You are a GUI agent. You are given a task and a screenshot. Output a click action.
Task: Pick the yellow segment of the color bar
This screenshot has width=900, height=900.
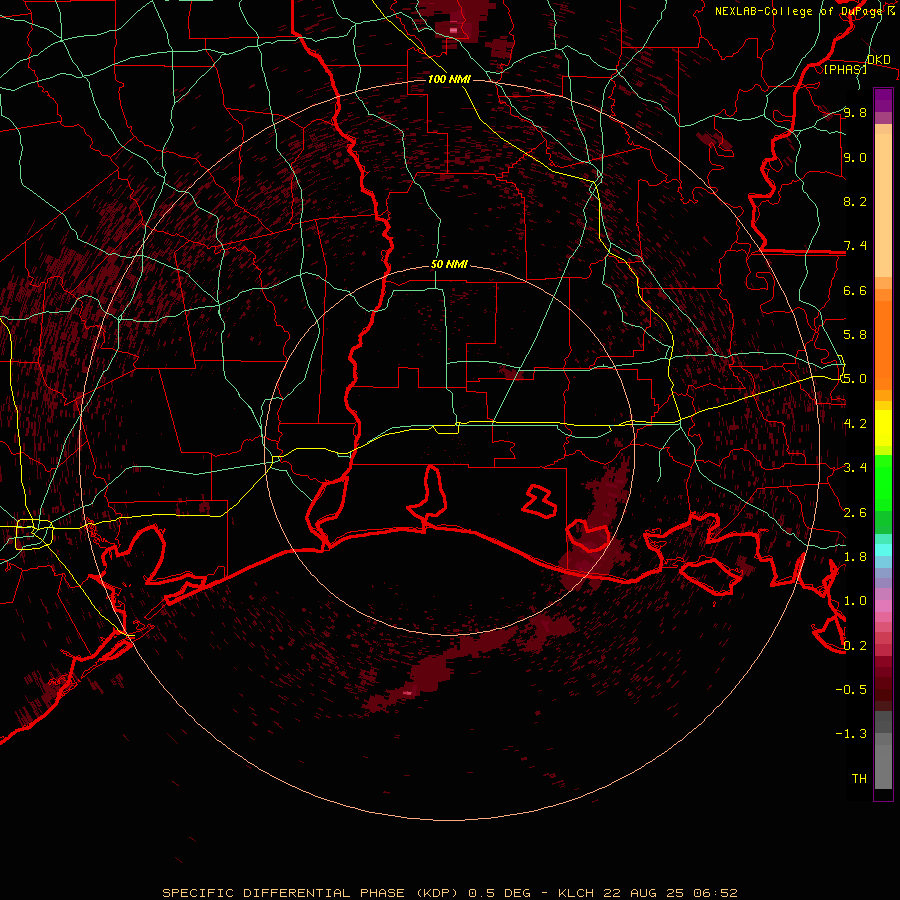pyautogui.click(x=883, y=428)
